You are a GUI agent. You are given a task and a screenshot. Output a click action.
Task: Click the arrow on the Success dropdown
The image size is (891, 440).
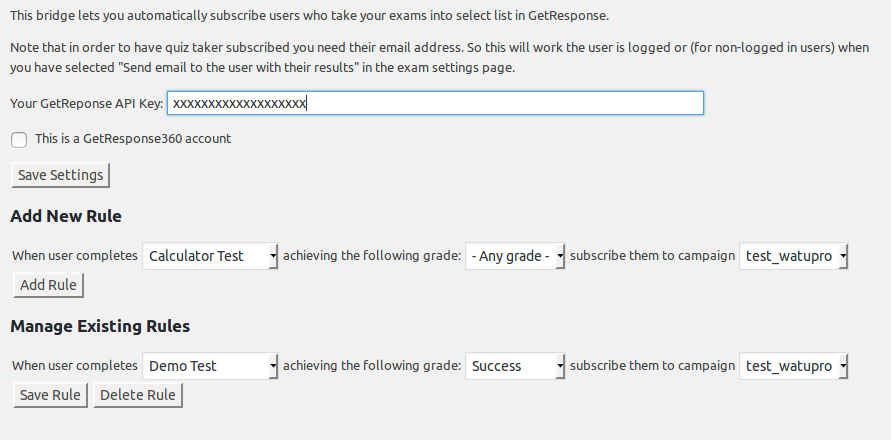click(x=560, y=366)
